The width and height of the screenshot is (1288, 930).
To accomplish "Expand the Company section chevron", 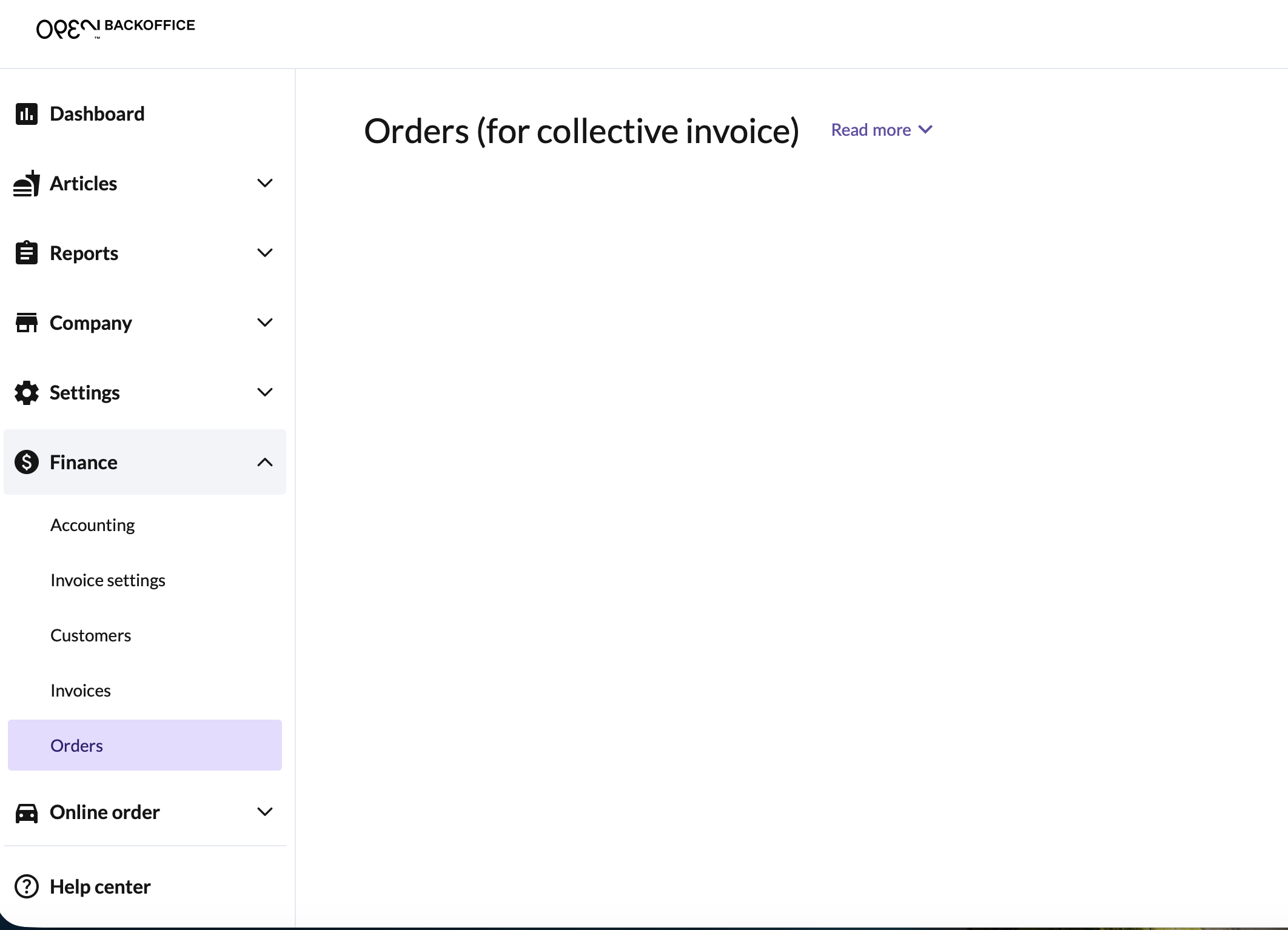I will 265,323.
